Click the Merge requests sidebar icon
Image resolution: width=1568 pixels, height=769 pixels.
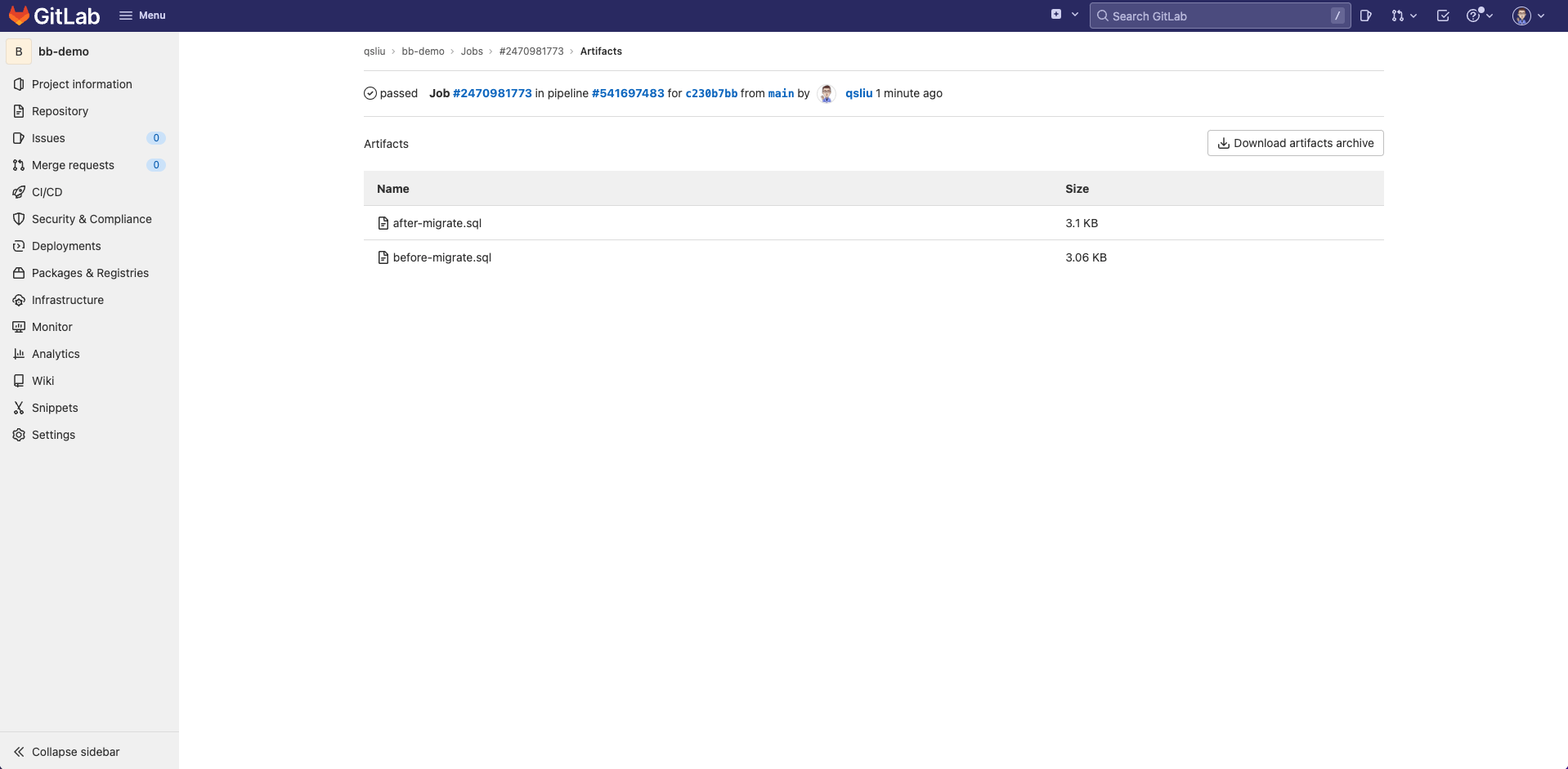(x=19, y=165)
